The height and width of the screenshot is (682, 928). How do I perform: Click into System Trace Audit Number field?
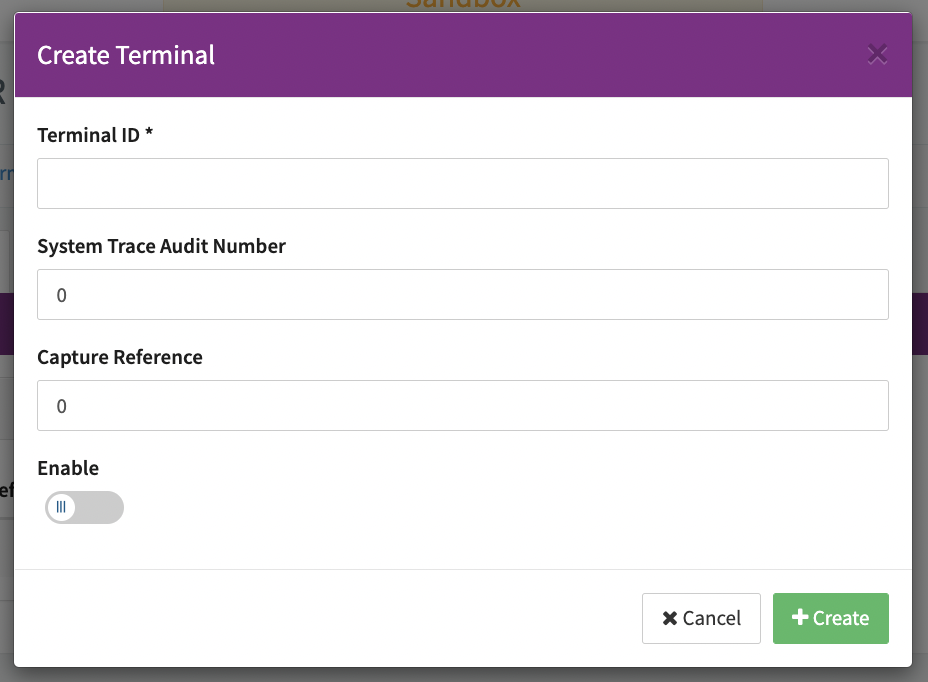coord(462,294)
